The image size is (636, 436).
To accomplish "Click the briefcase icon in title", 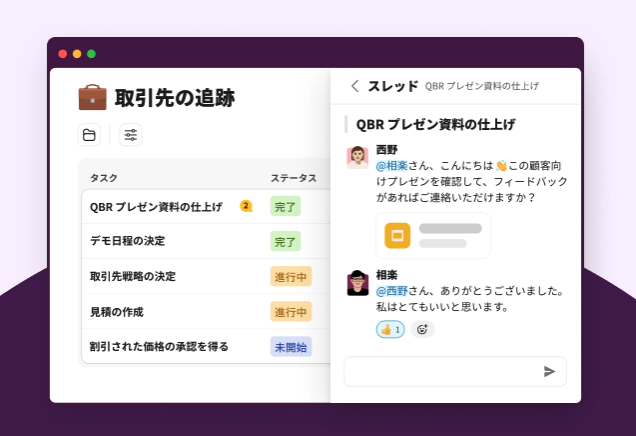I will (x=92, y=97).
